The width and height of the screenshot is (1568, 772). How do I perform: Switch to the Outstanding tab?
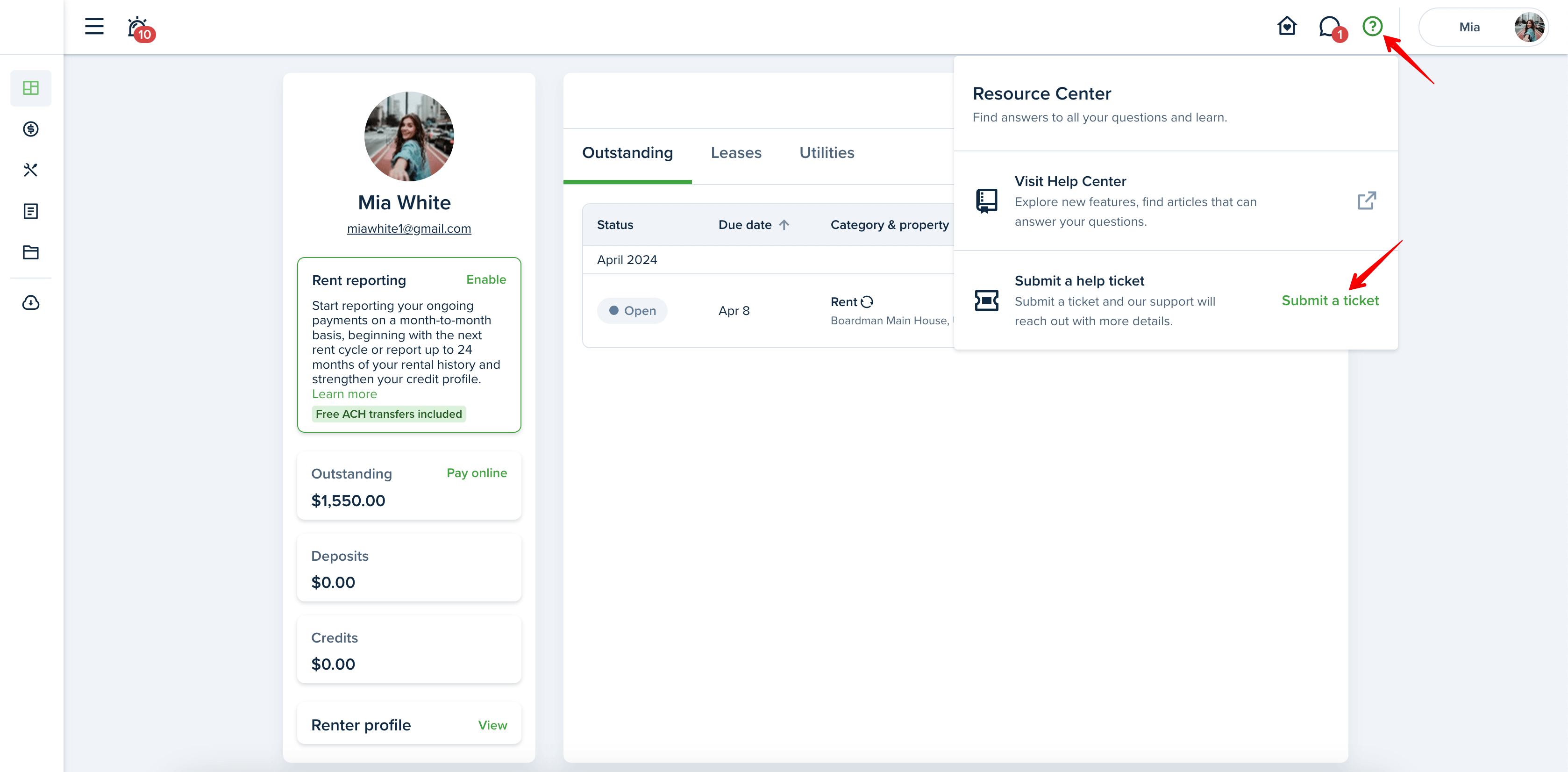click(x=627, y=153)
